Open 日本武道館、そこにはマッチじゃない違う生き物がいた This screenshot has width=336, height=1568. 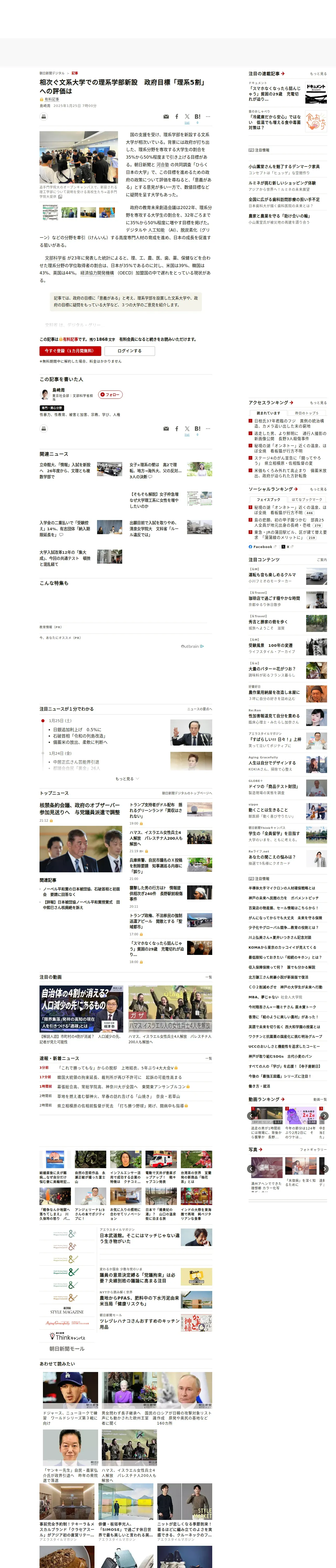click(x=140, y=1238)
